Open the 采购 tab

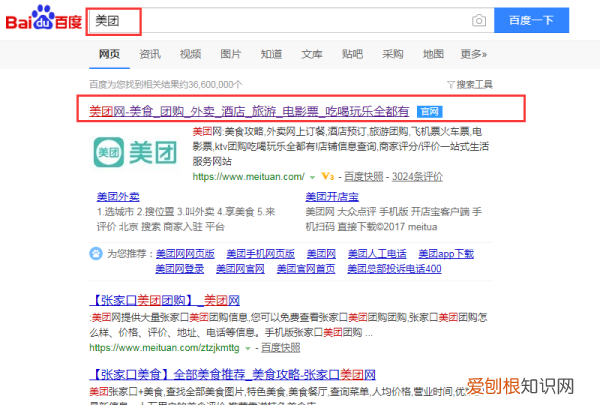click(x=393, y=54)
